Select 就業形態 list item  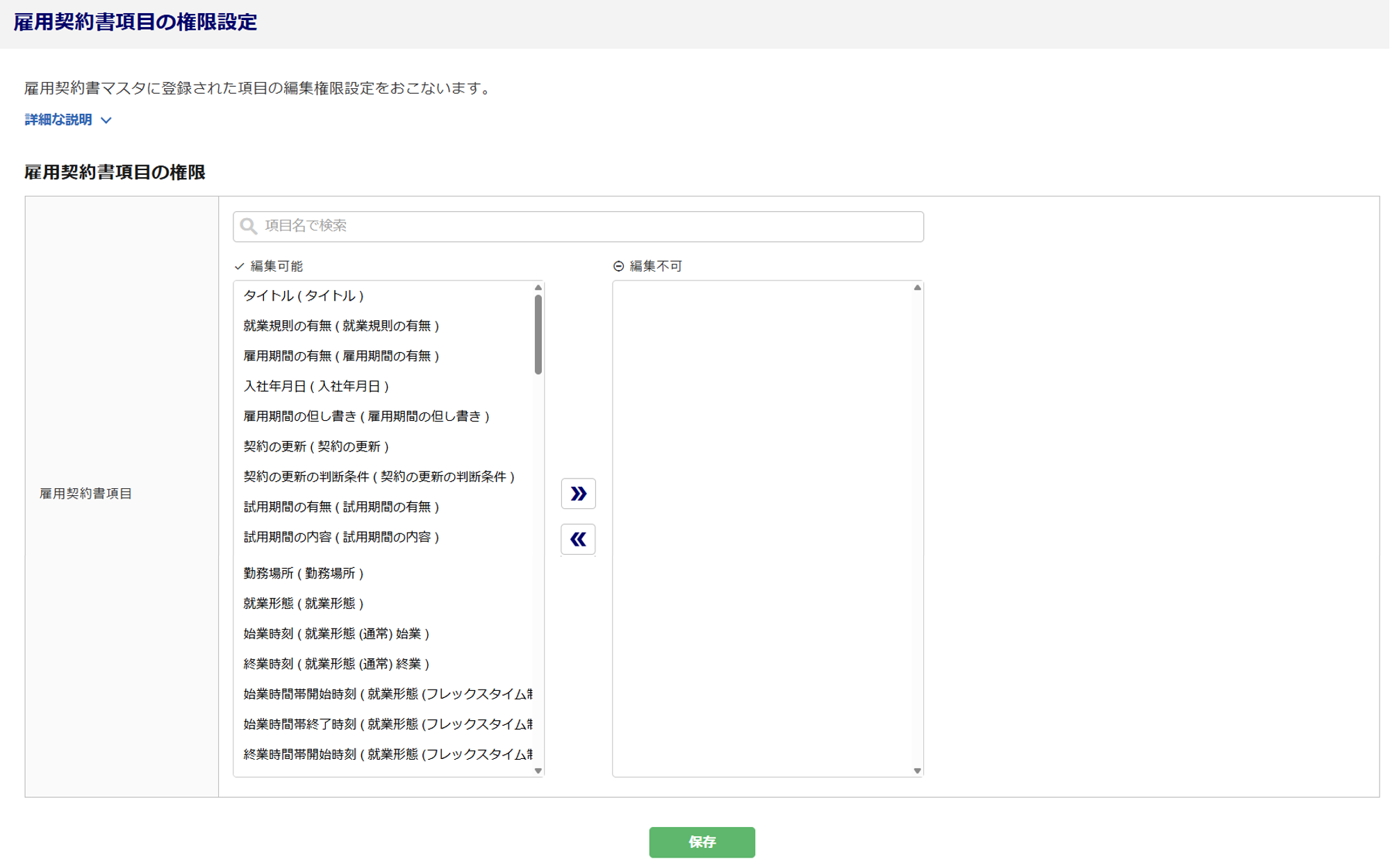click(x=304, y=603)
